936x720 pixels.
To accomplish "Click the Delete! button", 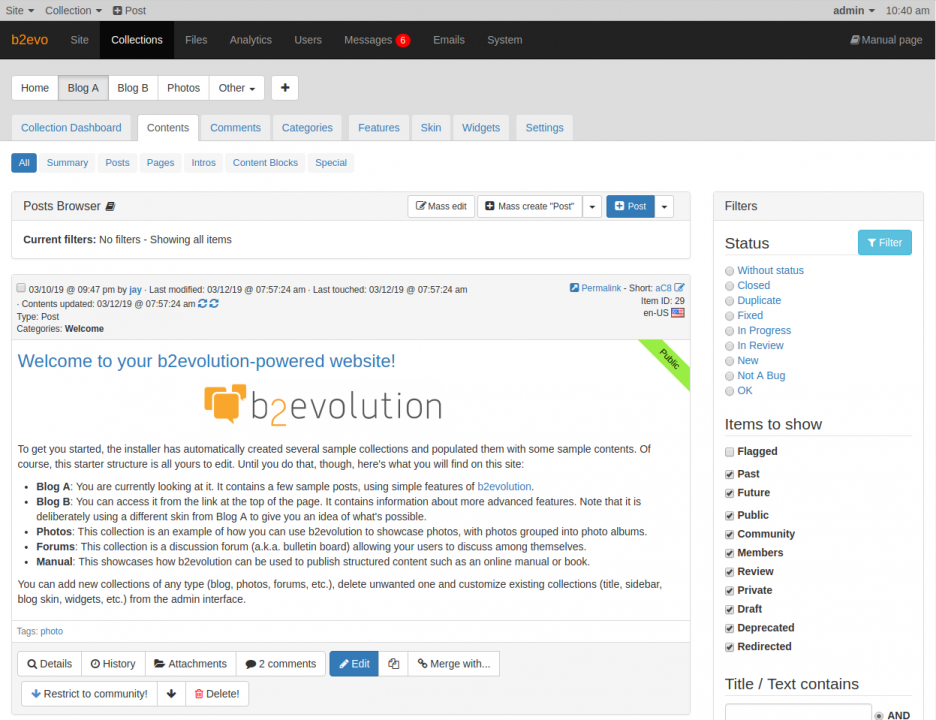I will tap(217, 694).
